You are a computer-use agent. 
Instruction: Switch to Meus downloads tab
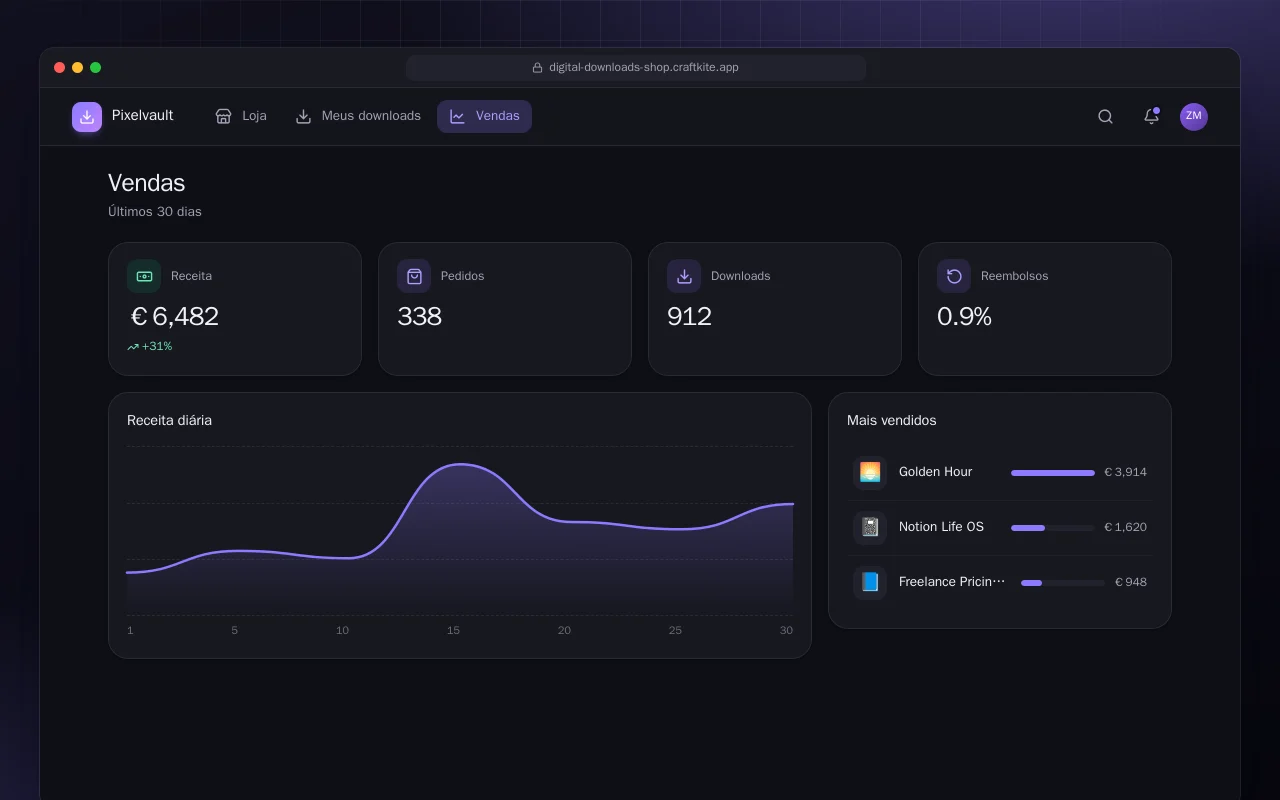(x=358, y=116)
